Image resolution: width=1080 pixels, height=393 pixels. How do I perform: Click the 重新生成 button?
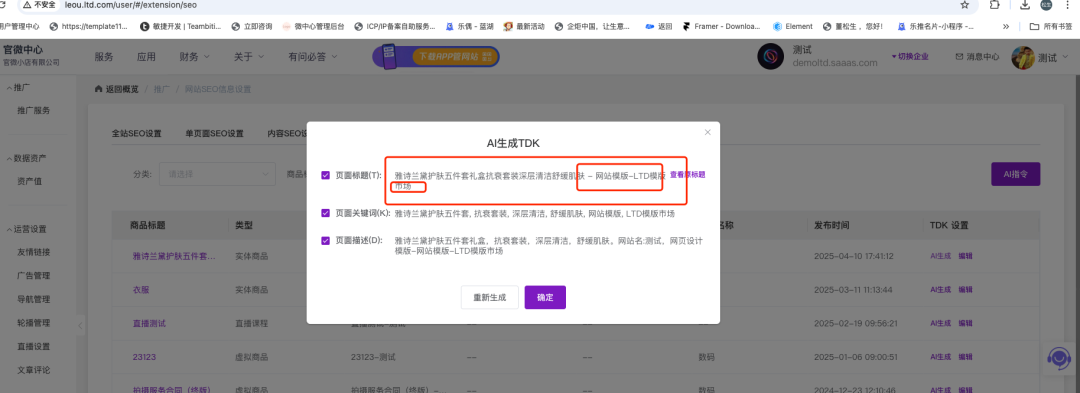(x=489, y=297)
